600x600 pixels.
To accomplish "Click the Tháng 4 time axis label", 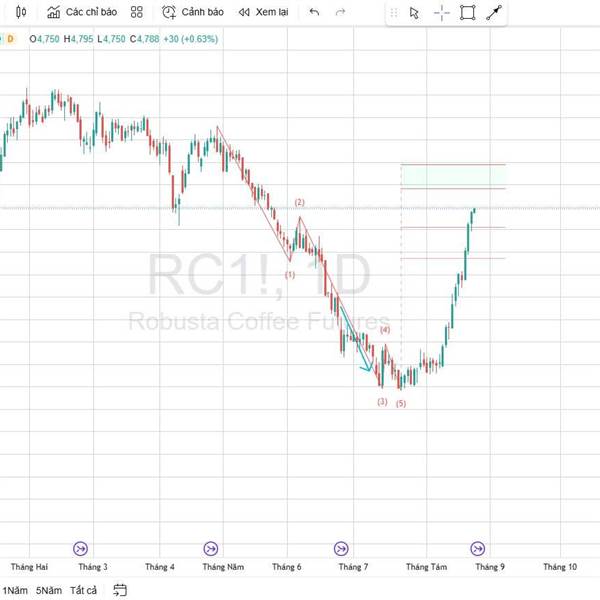I will (160, 567).
